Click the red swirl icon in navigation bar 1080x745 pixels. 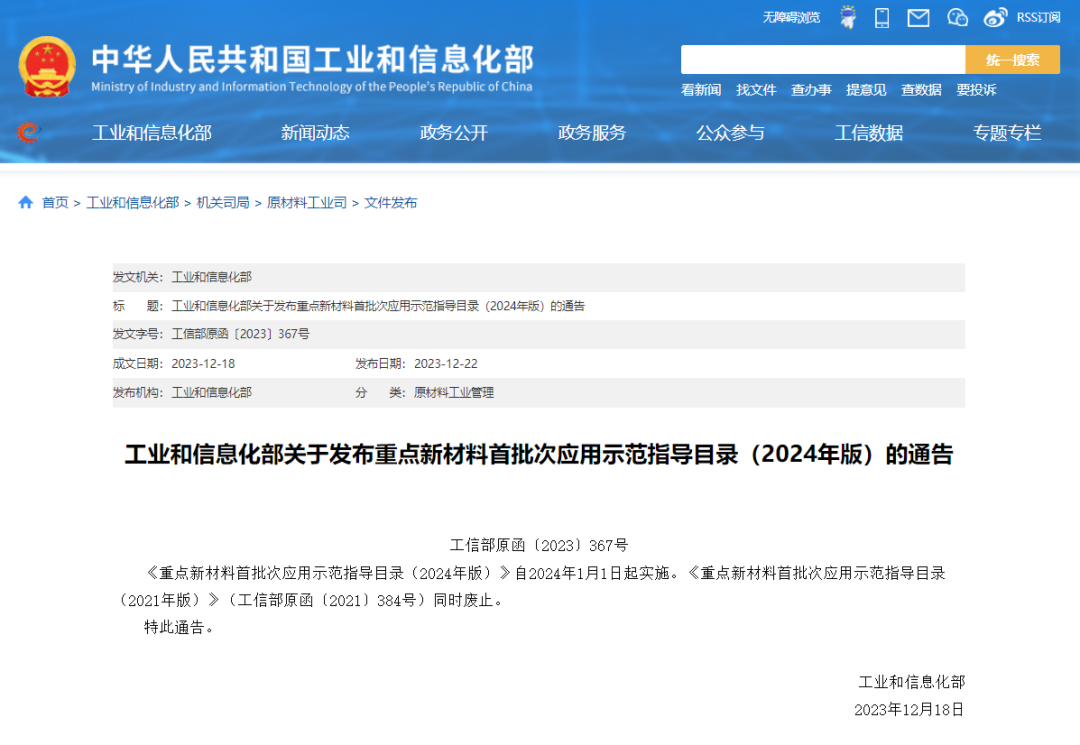tap(28, 132)
